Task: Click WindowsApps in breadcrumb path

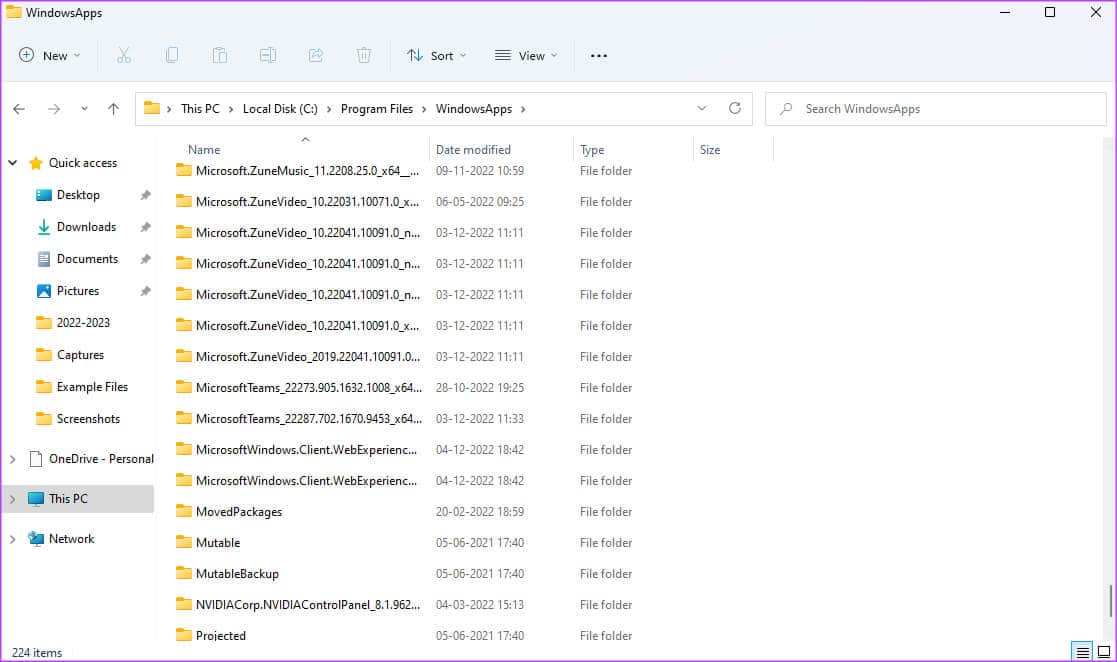Action: pyautogui.click(x=474, y=109)
